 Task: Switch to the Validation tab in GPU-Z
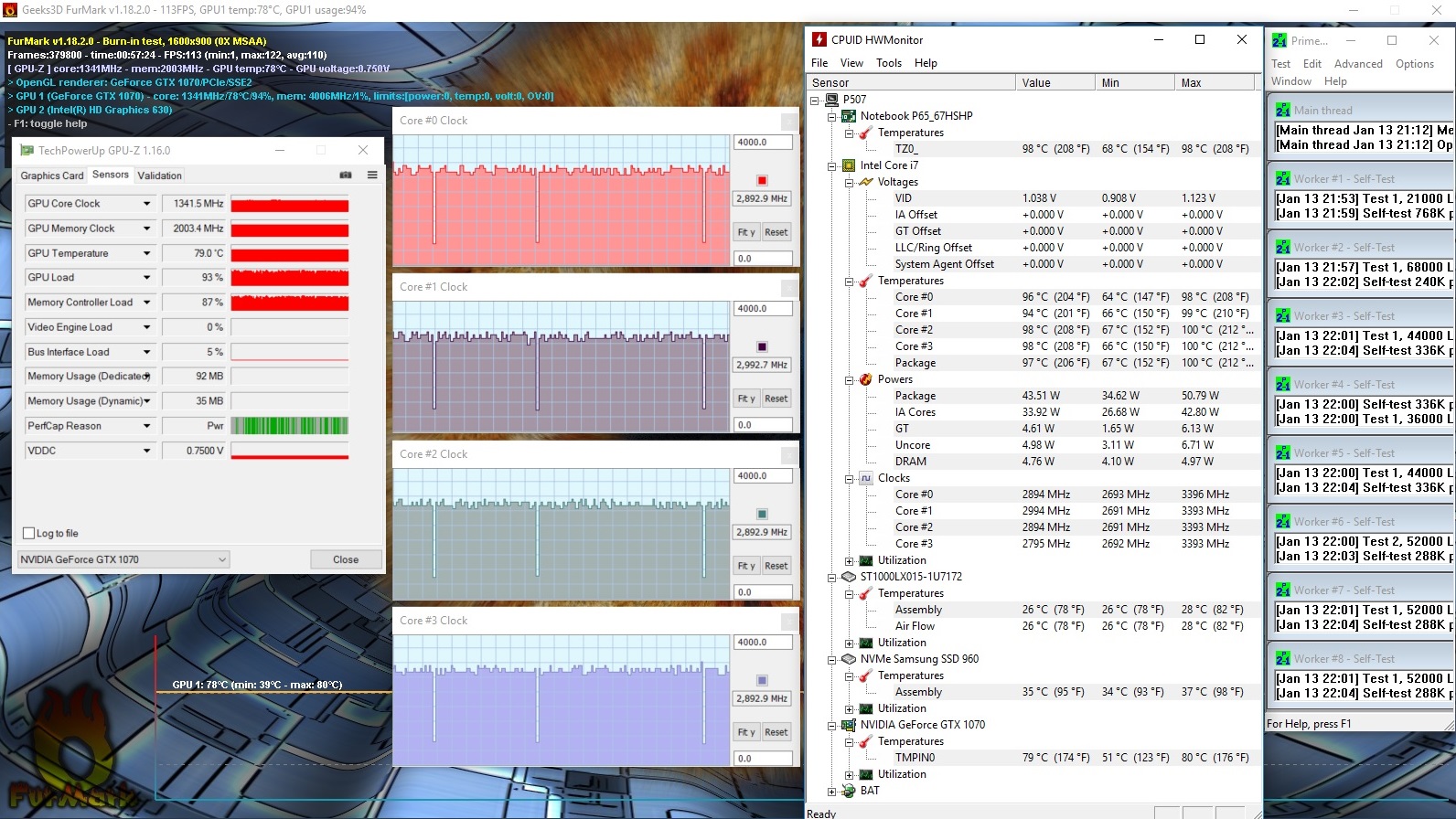(x=160, y=175)
